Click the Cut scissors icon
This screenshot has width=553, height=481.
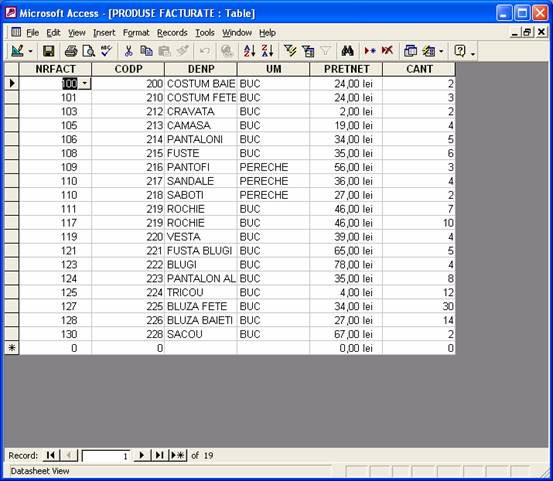tap(128, 51)
